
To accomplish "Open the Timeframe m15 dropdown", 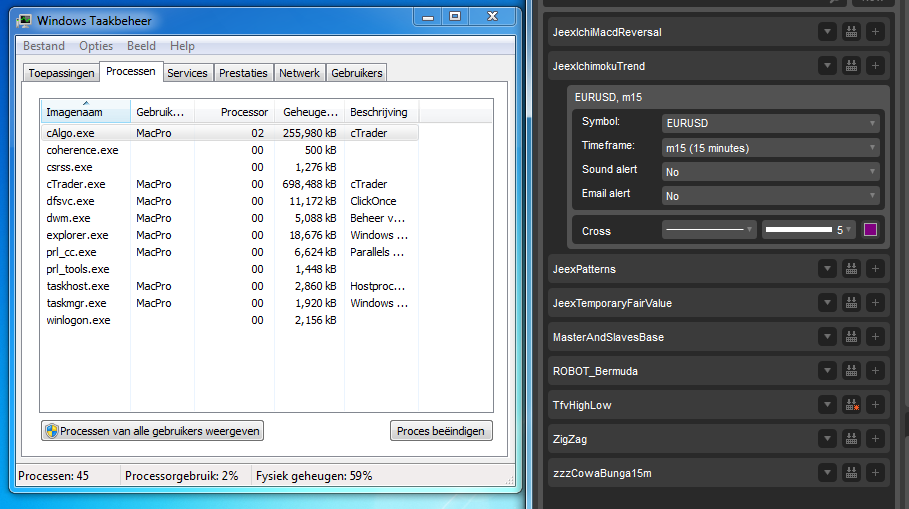I will click(770, 148).
